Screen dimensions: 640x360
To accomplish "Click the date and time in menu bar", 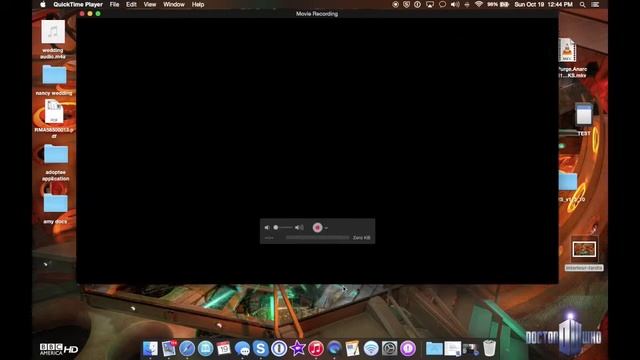I will point(543,4).
